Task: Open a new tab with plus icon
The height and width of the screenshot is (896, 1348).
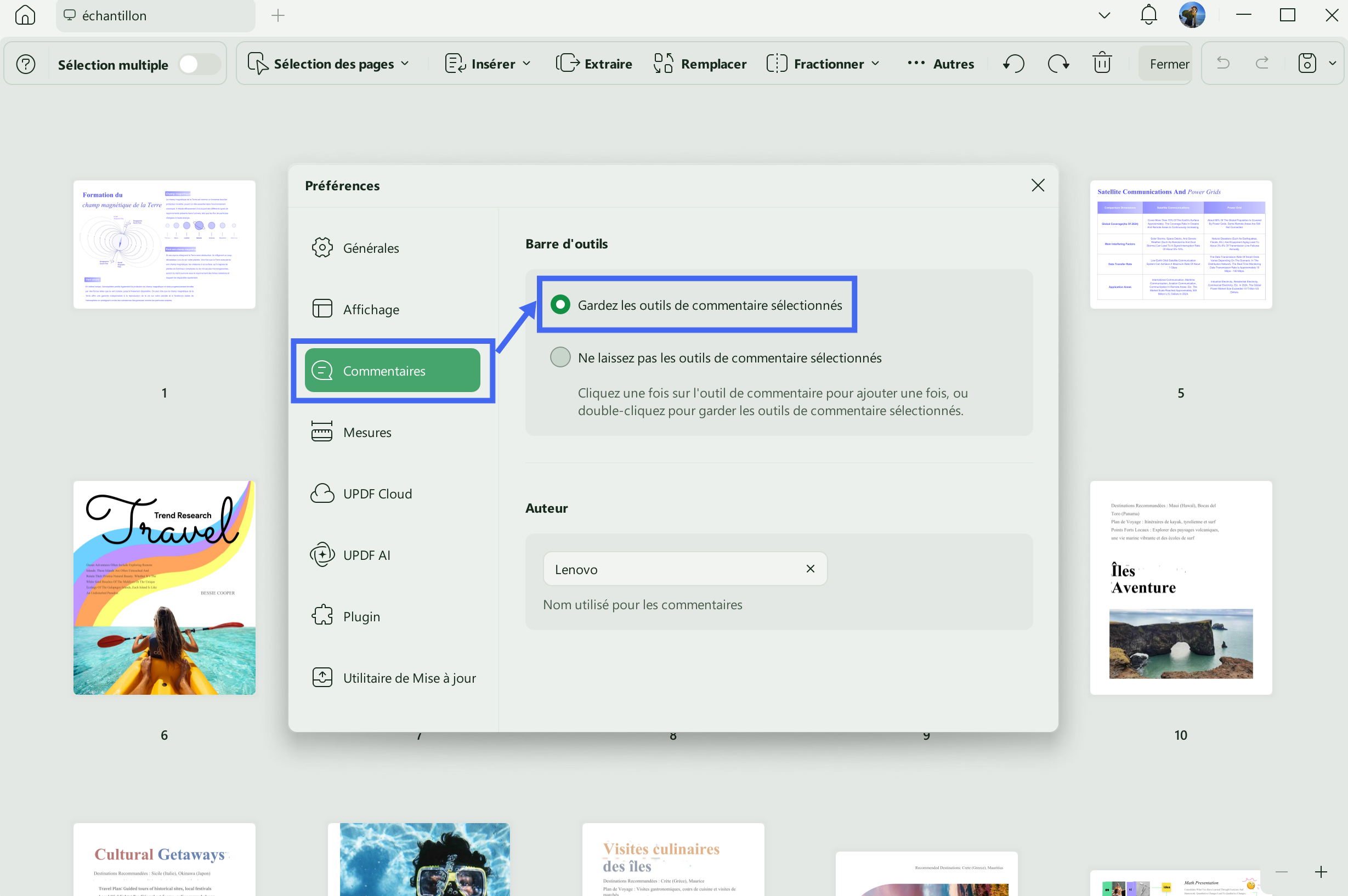Action: point(277,15)
